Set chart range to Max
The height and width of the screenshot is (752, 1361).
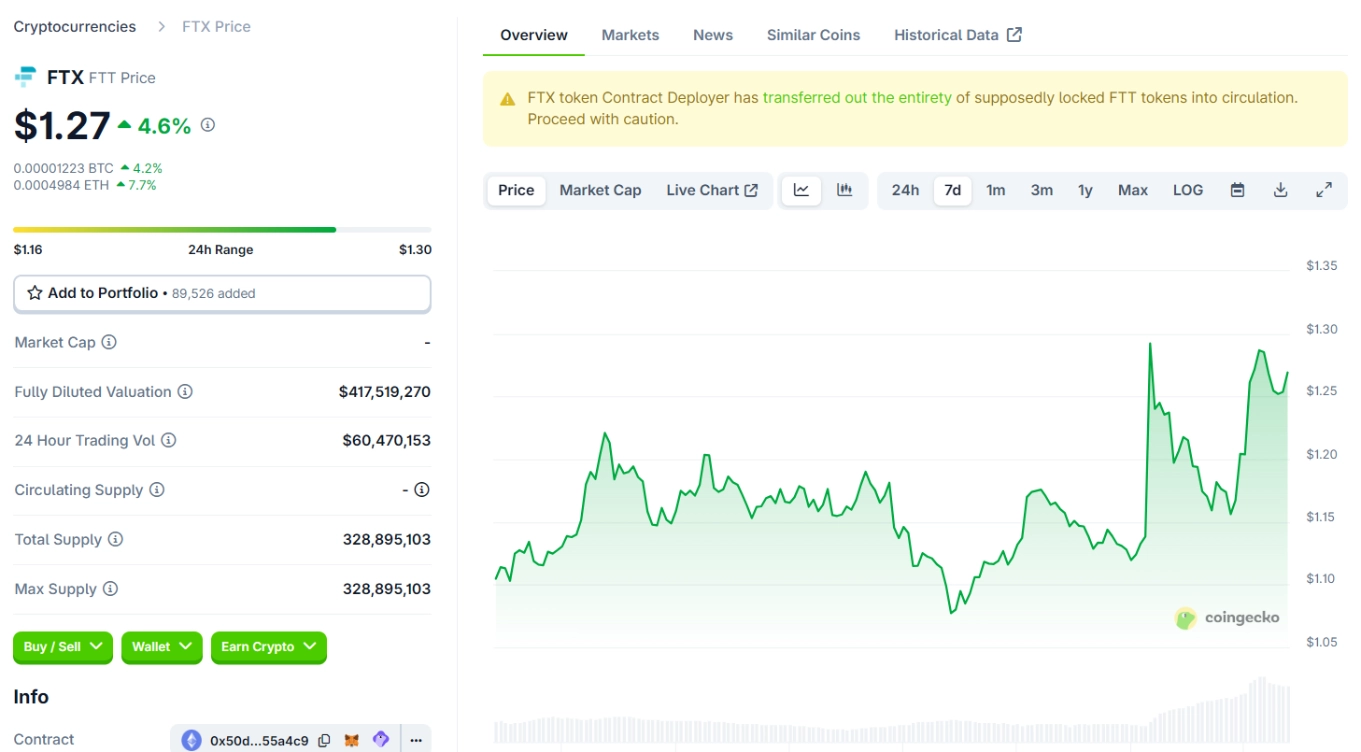[1132, 190]
